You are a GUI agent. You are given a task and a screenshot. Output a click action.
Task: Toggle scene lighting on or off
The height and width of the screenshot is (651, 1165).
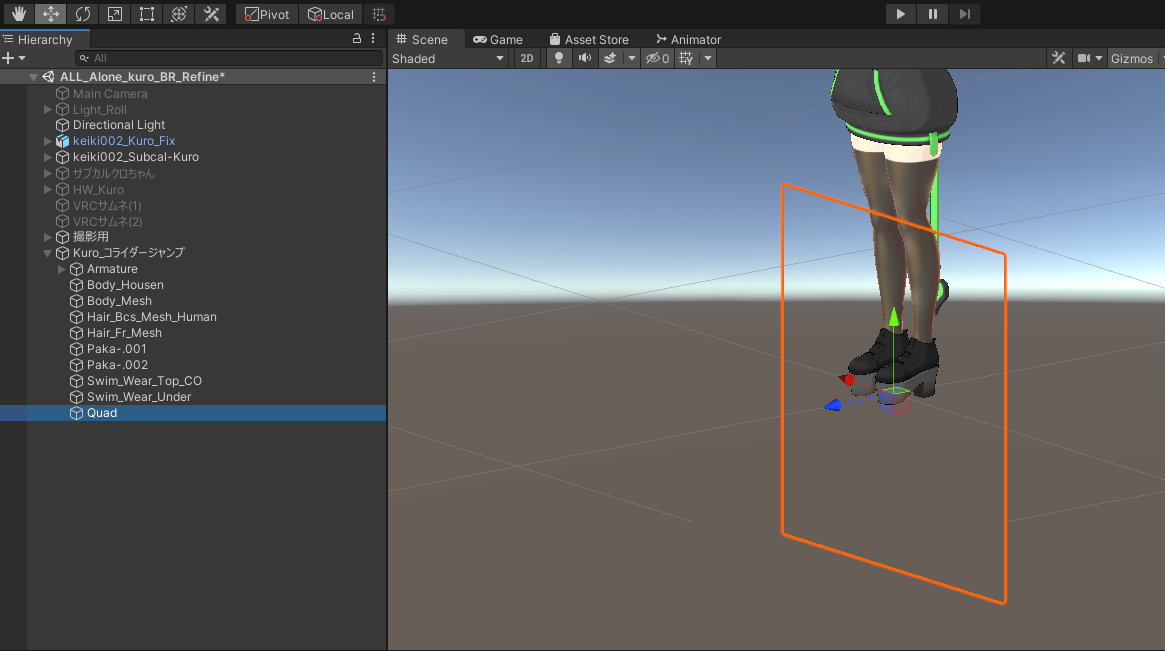click(x=559, y=59)
